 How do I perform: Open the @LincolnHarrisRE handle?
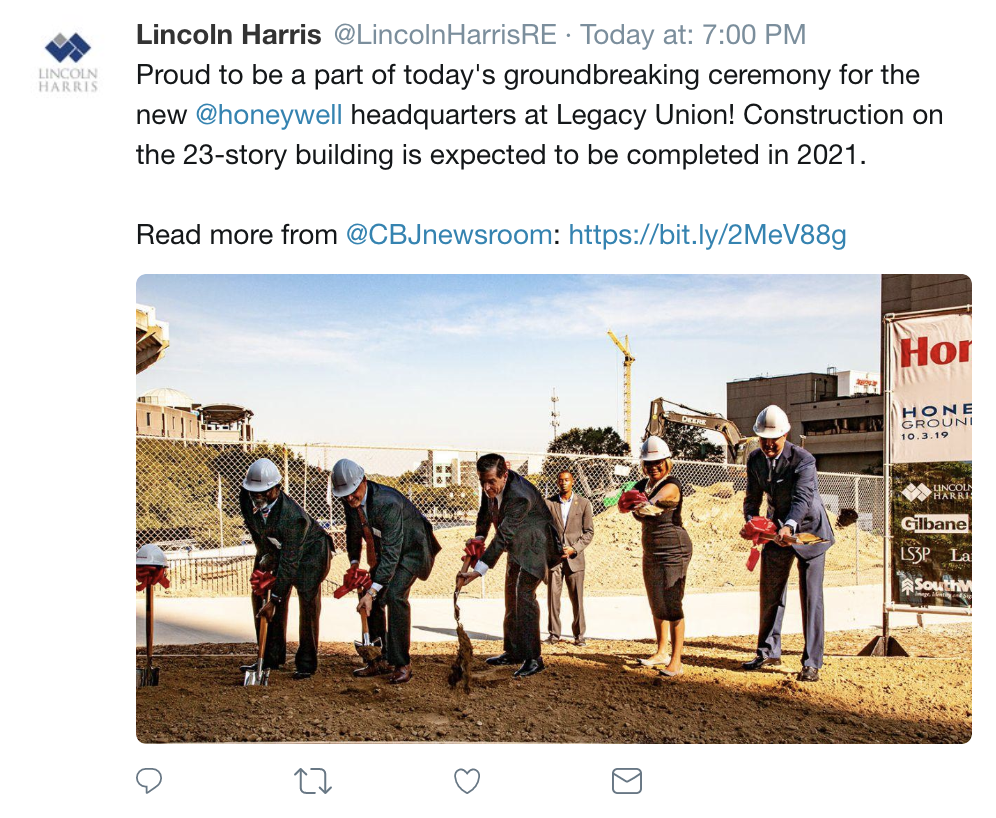coord(444,35)
